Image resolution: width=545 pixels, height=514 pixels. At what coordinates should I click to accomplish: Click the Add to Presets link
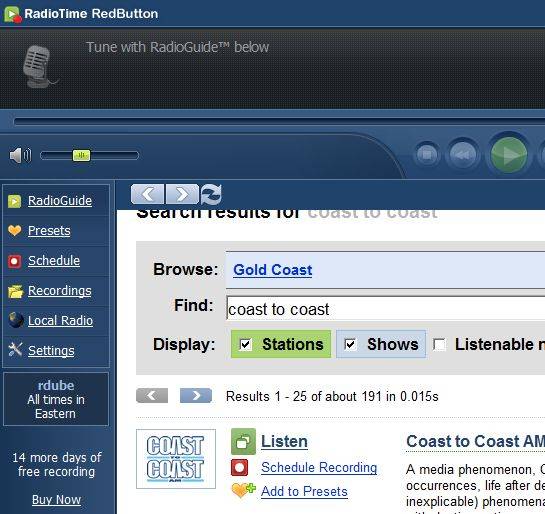(x=304, y=491)
